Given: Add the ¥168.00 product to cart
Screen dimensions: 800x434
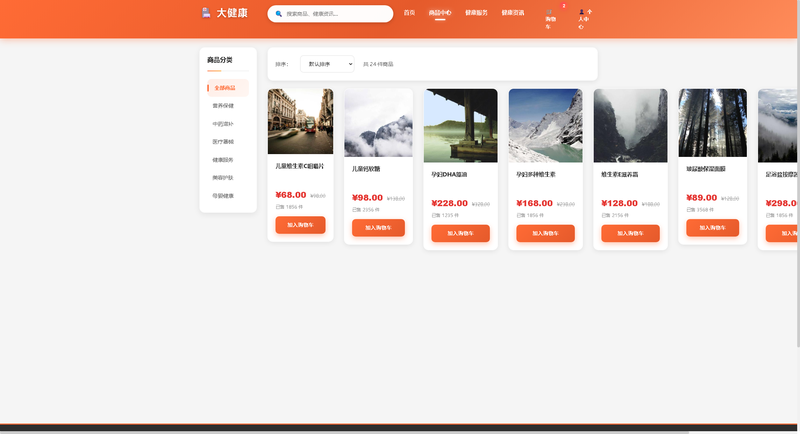Looking at the screenshot, I should pyautogui.click(x=545, y=233).
